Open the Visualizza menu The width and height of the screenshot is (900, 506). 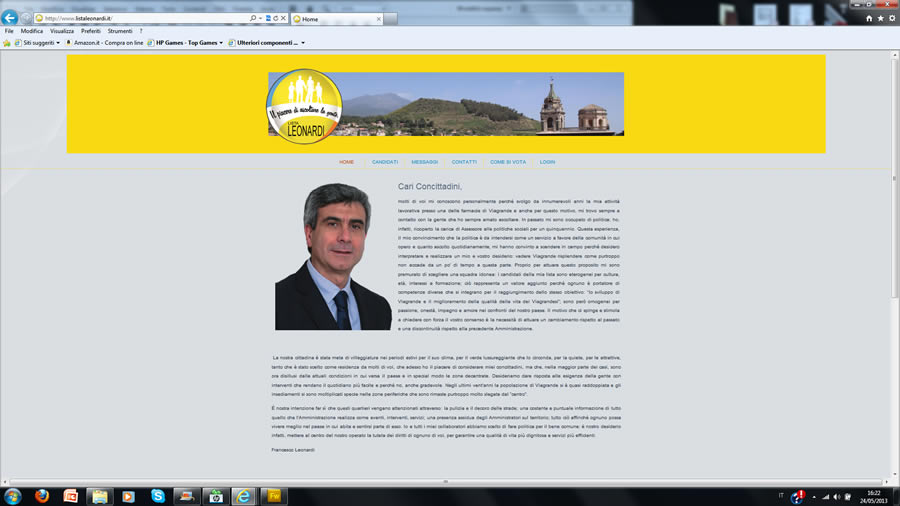tap(62, 31)
